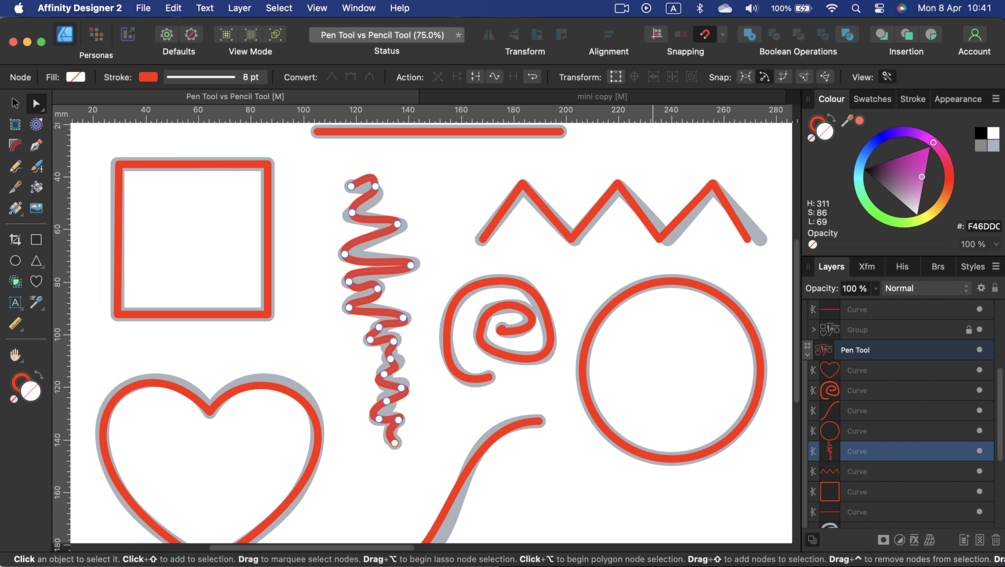The image size is (1005, 567).
Task: Open the Colour panel menu
Action: point(995,99)
